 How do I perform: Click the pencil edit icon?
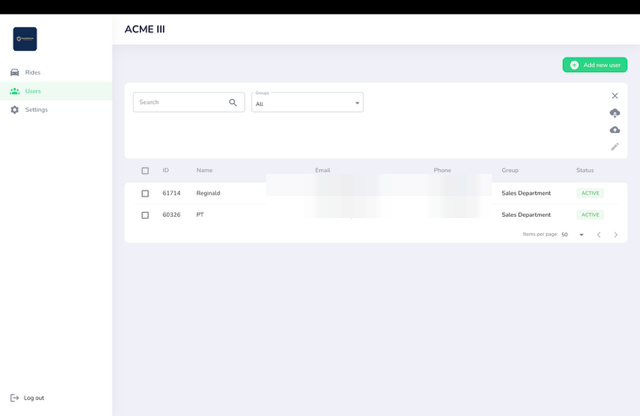tap(615, 147)
